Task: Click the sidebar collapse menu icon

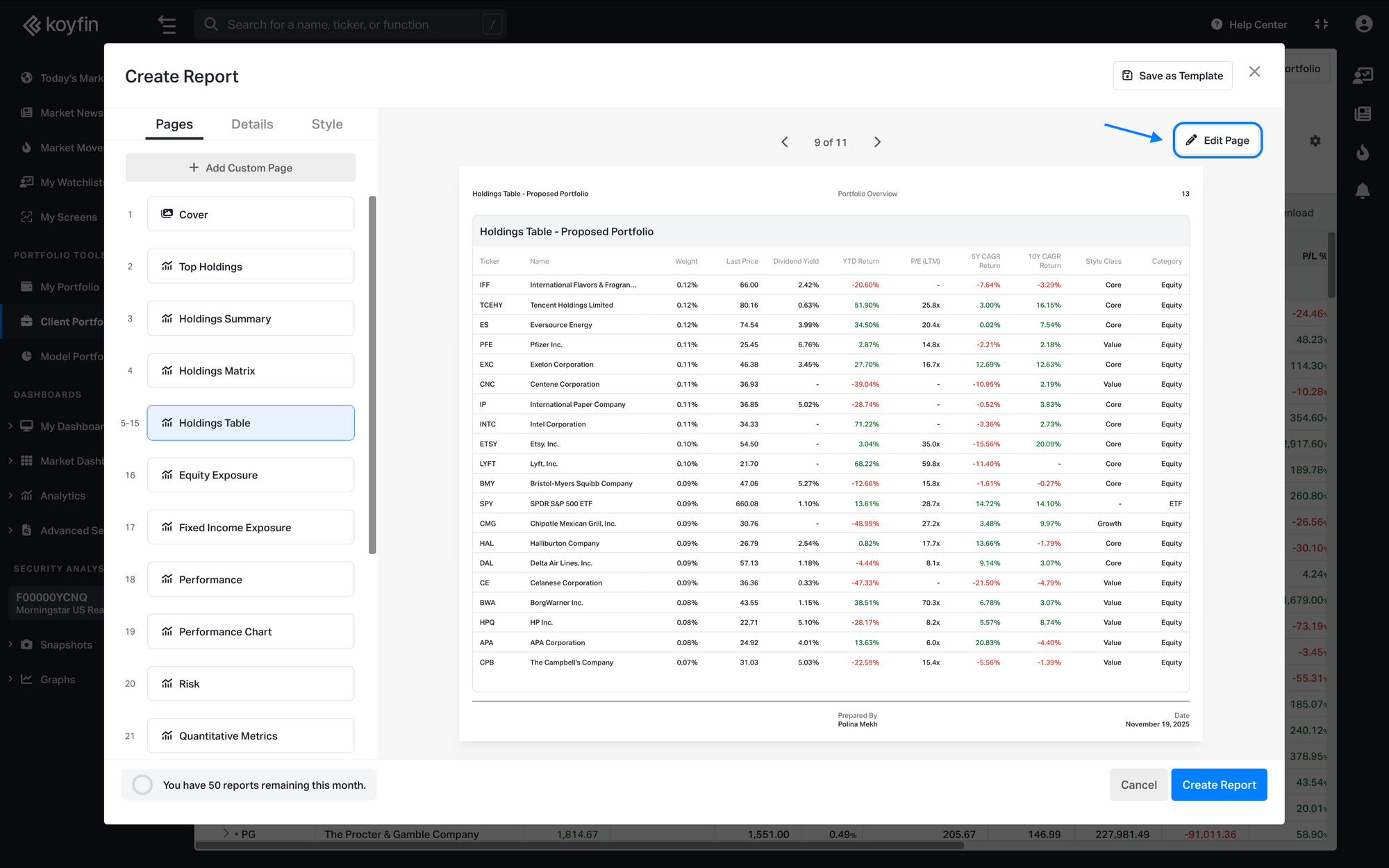Action: click(167, 24)
